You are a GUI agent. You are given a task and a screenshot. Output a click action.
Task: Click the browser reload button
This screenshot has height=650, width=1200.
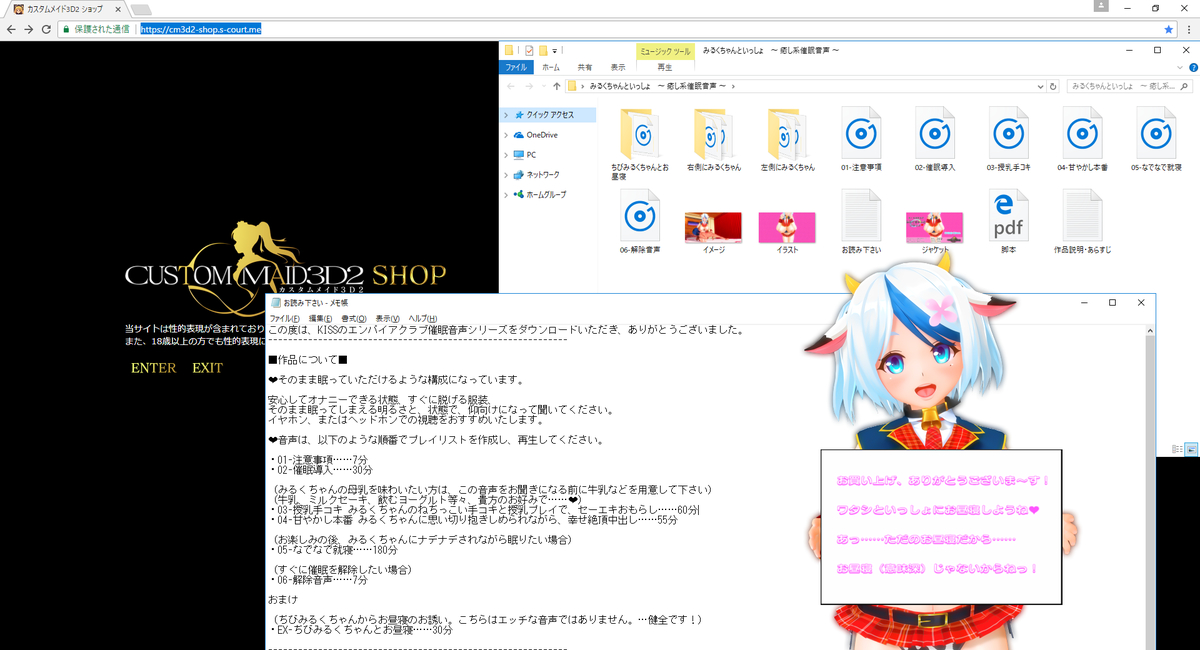click(46, 29)
